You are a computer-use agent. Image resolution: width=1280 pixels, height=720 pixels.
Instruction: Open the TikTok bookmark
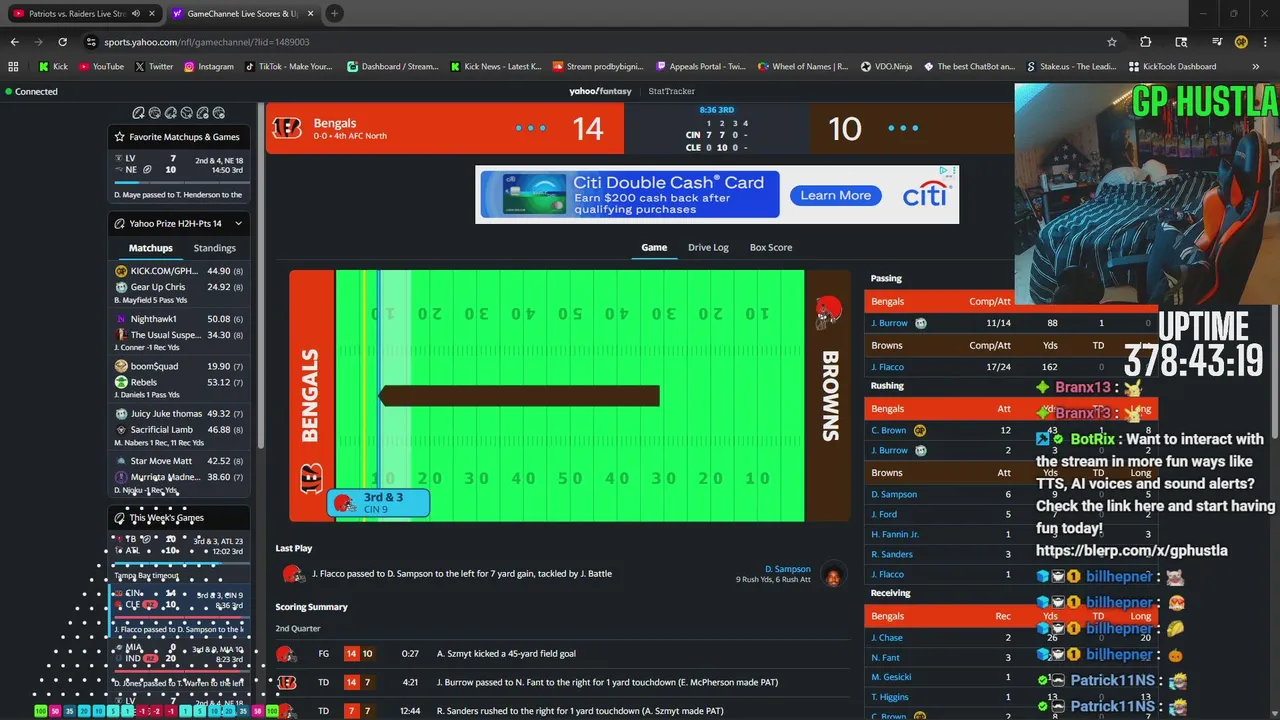coord(289,67)
